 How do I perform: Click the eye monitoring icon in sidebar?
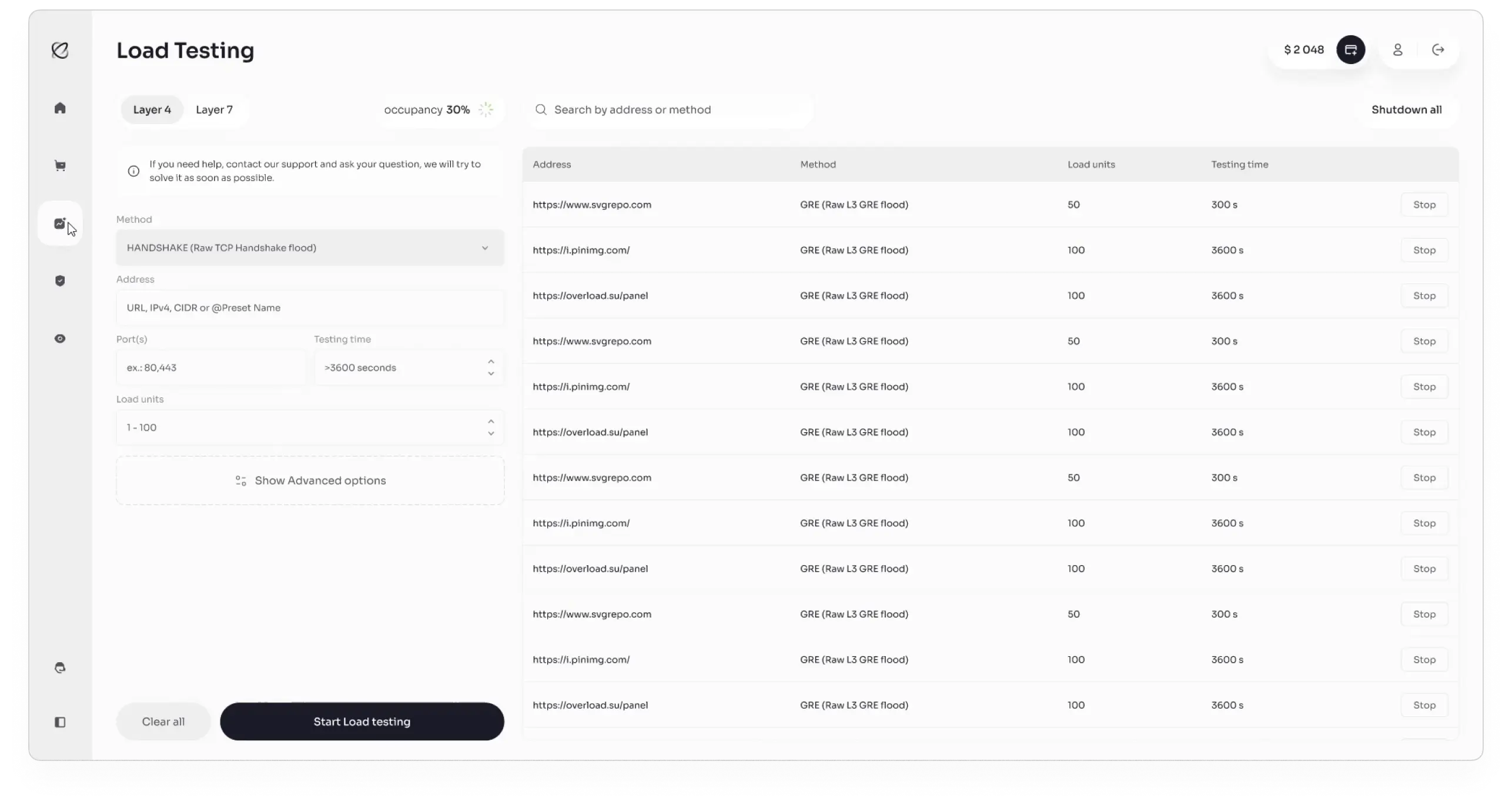coord(60,339)
